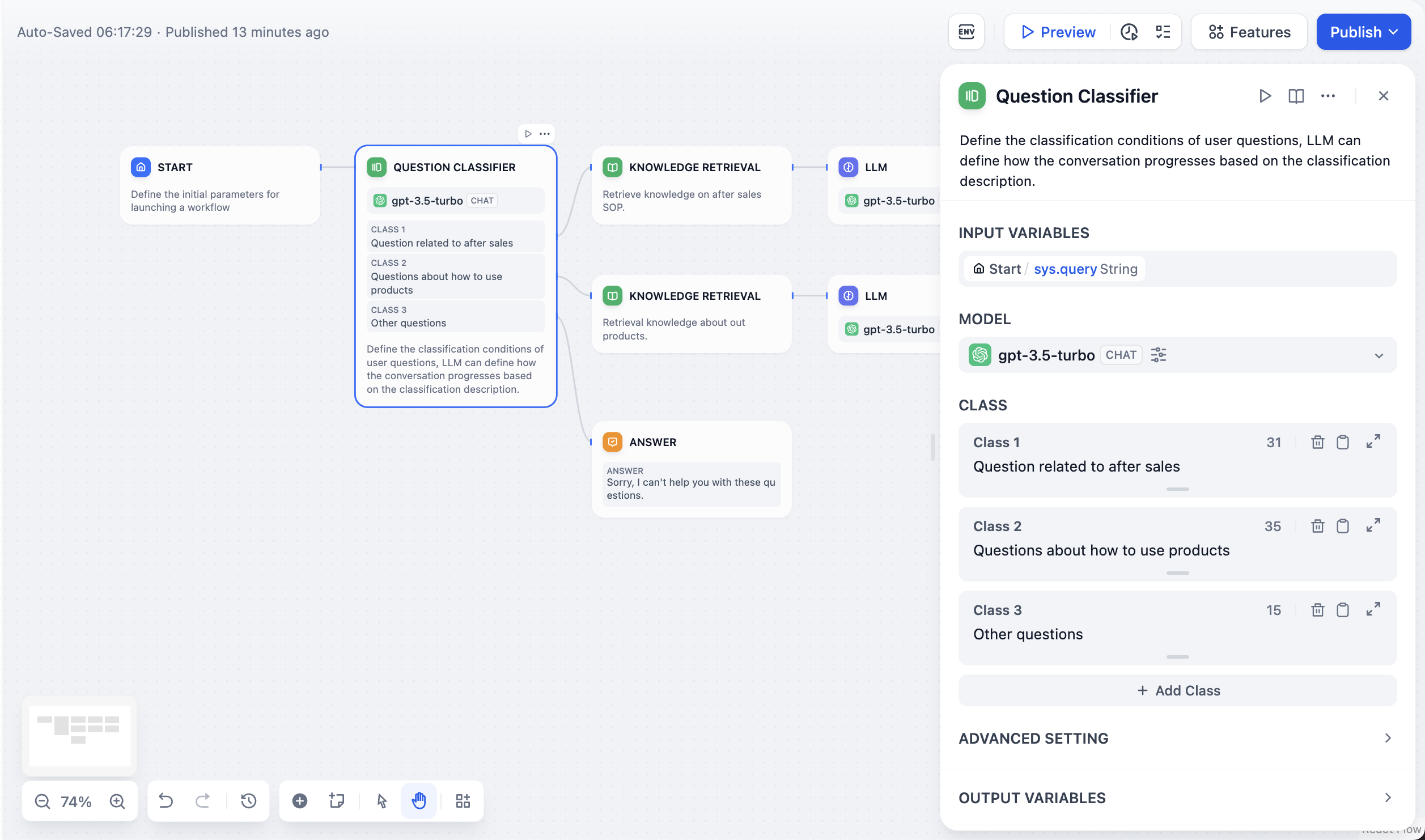Screen dimensions: 1425x840
Task: Click the Add Class button
Action: [x=1177, y=690]
